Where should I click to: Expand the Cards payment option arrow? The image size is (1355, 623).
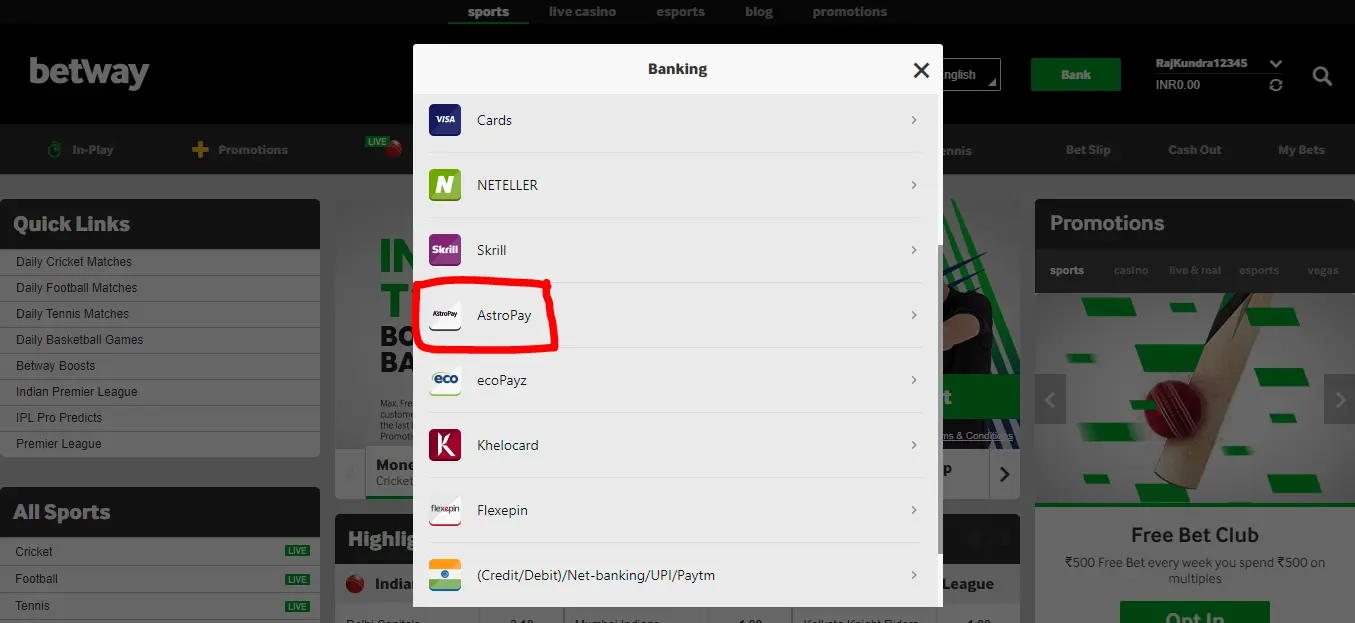pos(914,120)
